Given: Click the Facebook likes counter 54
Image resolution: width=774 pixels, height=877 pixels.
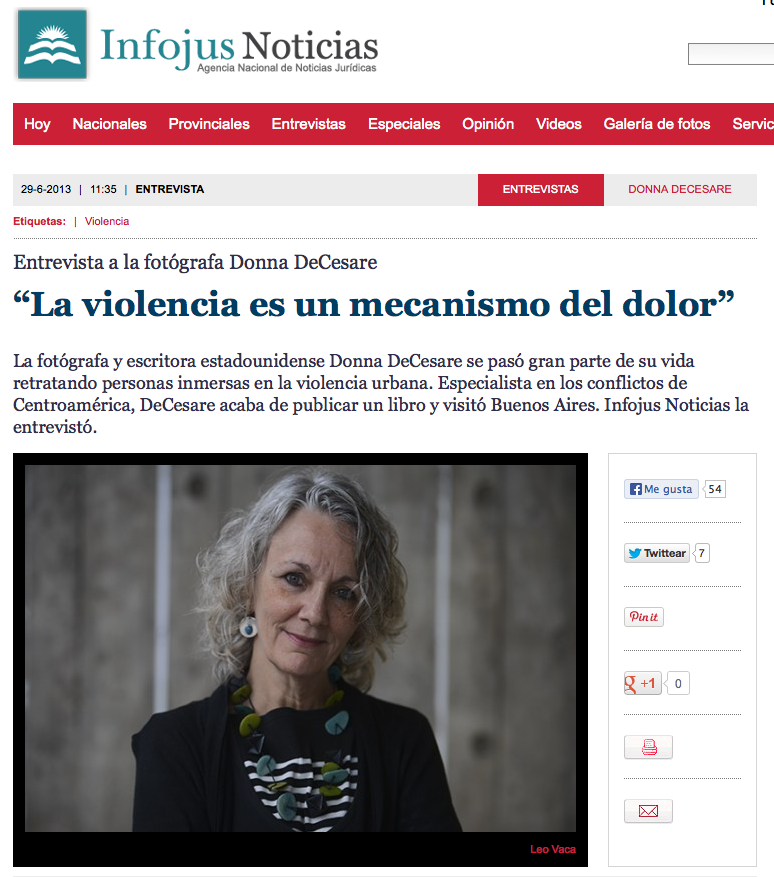Looking at the screenshot, I should click(714, 489).
